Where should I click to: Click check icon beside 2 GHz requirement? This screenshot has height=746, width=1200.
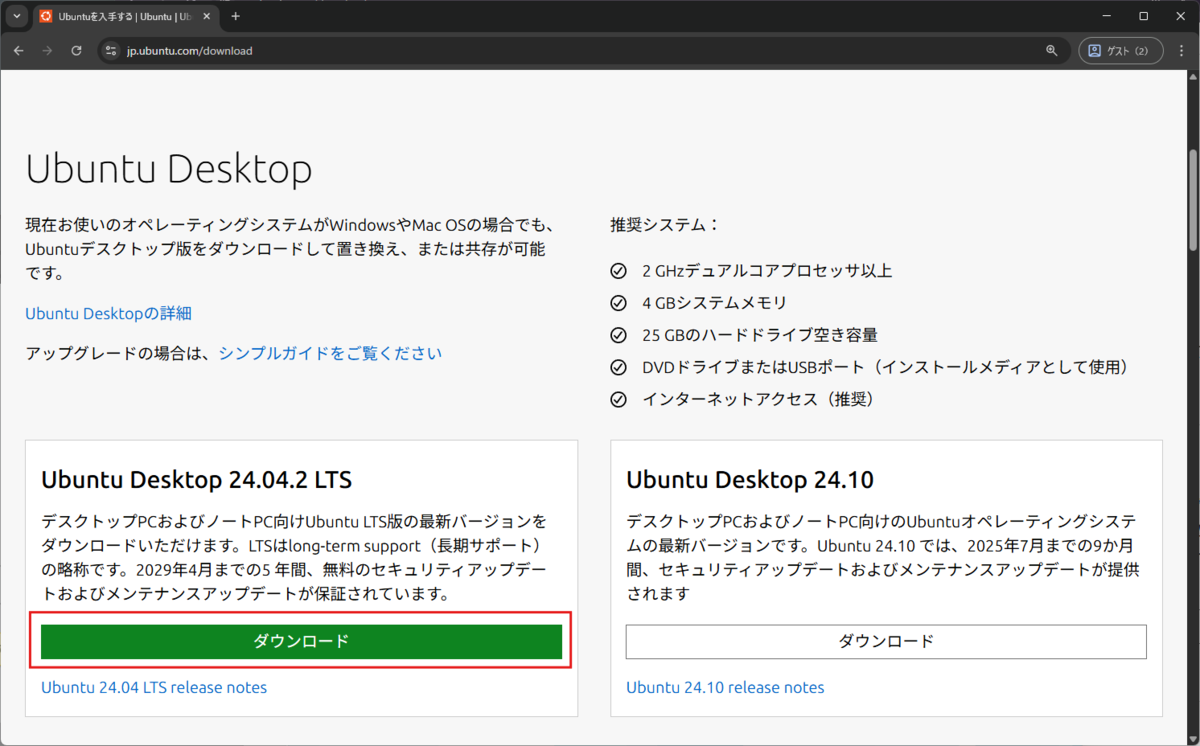[618, 271]
